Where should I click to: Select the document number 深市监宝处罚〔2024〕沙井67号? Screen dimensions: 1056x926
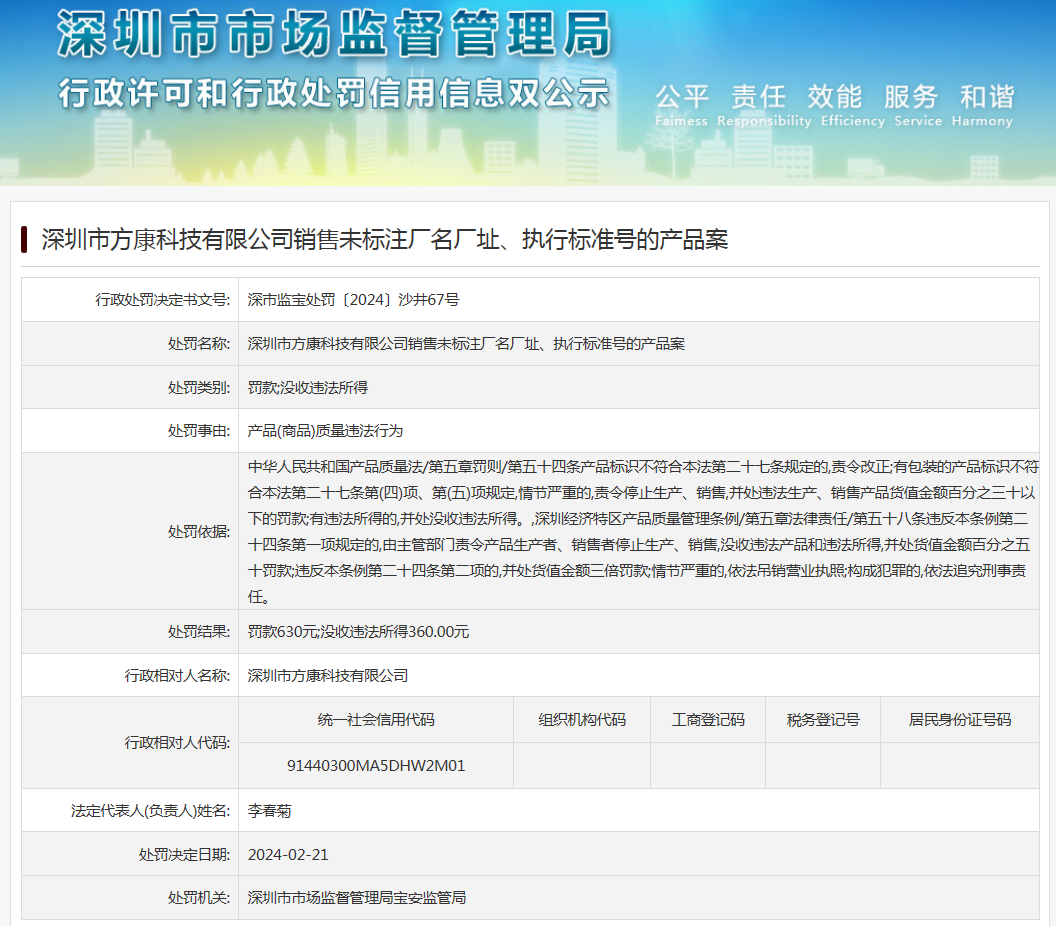[353, 300]
